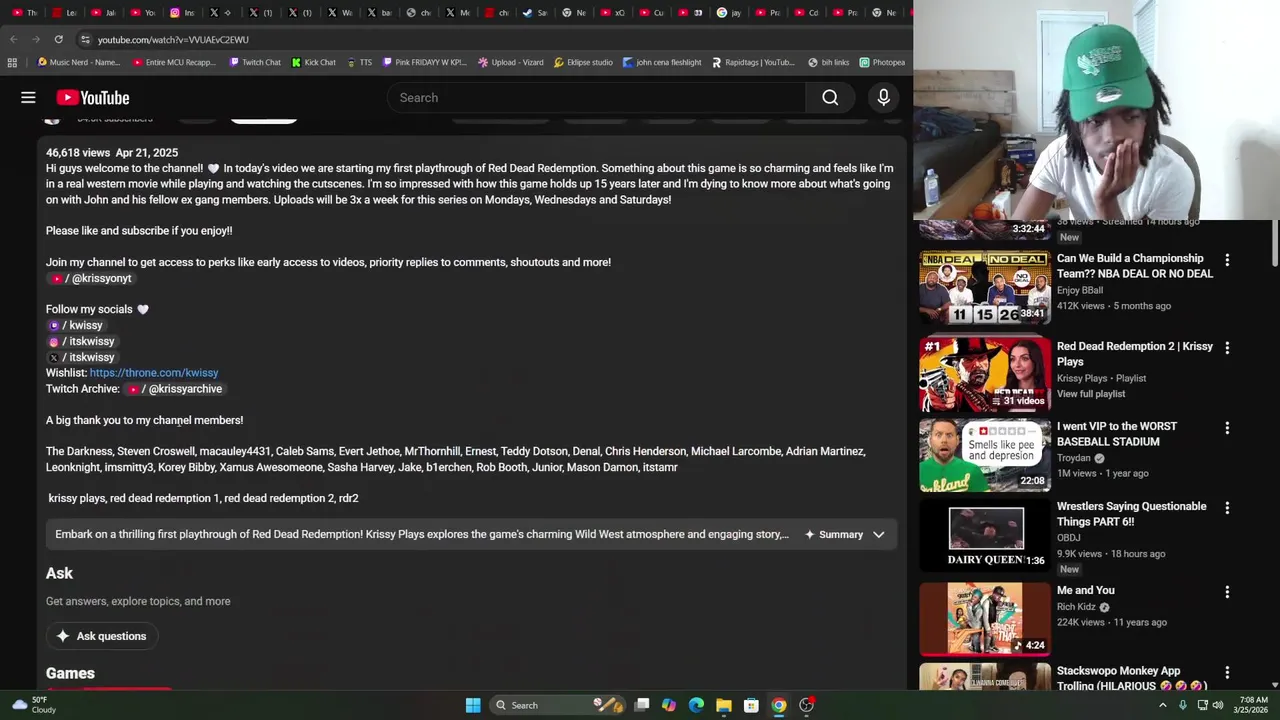Click 'Stackswopo Monkey App Trolling' video title
The height and width of the screenshot is (720, 1280).
click(x=1132, y=678)
